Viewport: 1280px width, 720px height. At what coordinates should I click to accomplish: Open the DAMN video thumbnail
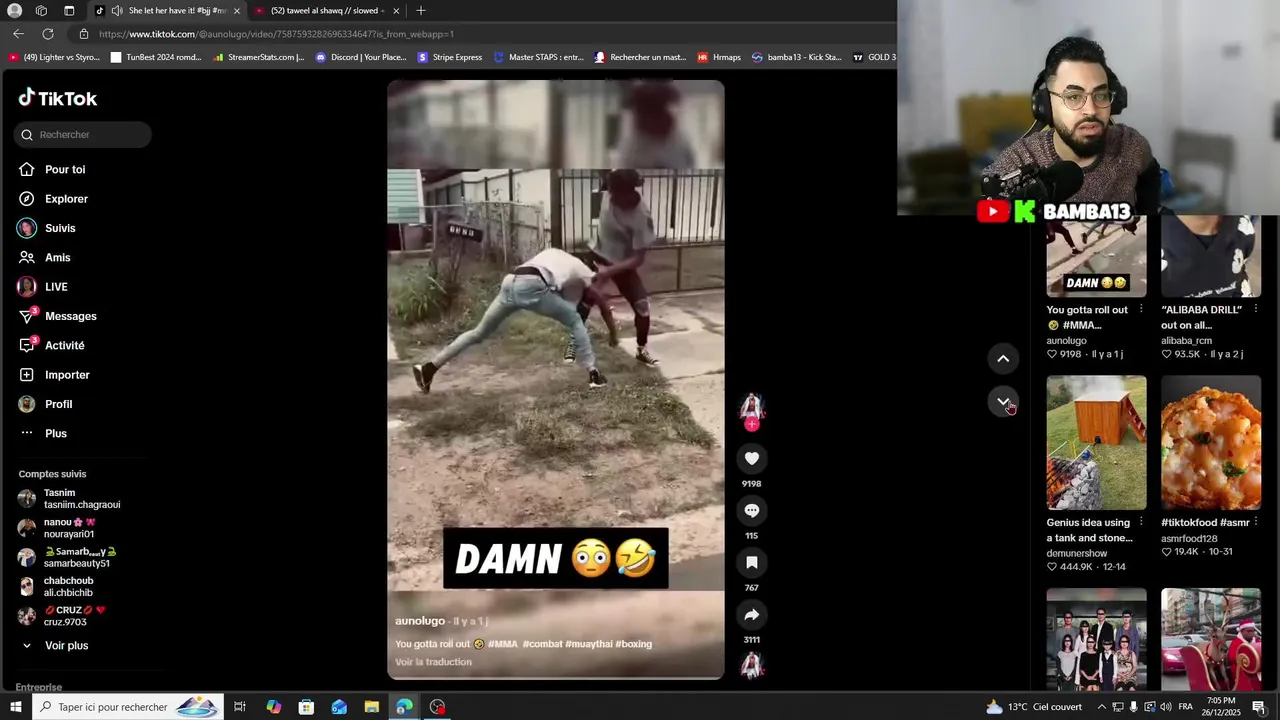tap(1096, 257)
